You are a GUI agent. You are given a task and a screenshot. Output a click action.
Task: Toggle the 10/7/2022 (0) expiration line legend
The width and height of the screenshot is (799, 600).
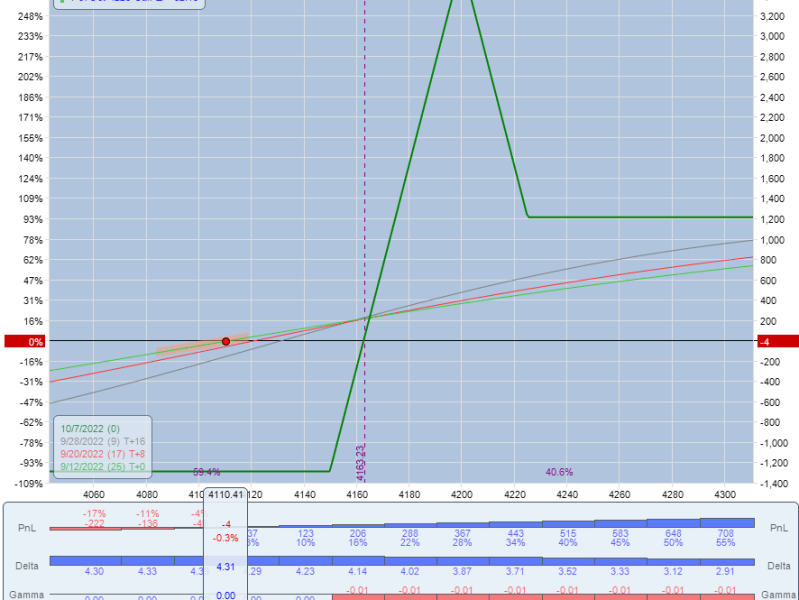[x=89, y=429]
